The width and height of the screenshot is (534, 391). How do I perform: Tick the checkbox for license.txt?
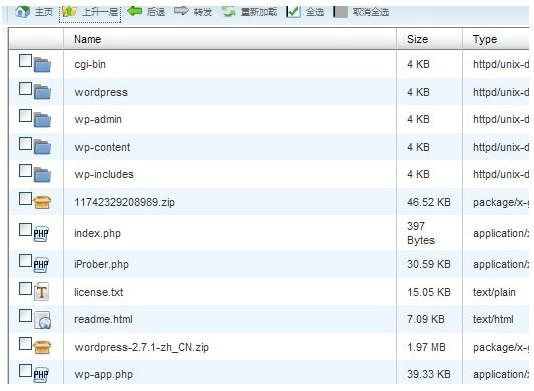click(x=26, y=288)
